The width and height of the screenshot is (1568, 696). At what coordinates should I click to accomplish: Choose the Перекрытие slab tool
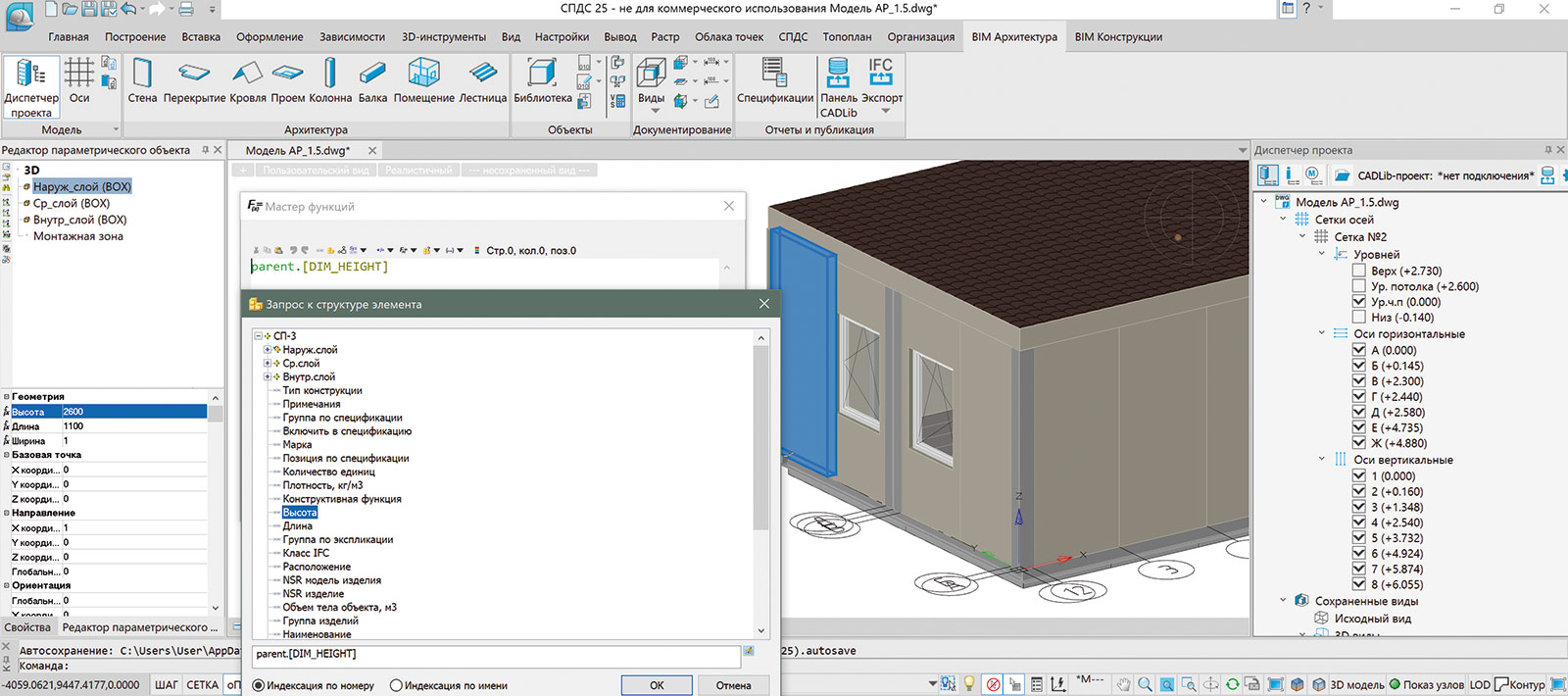194,80
